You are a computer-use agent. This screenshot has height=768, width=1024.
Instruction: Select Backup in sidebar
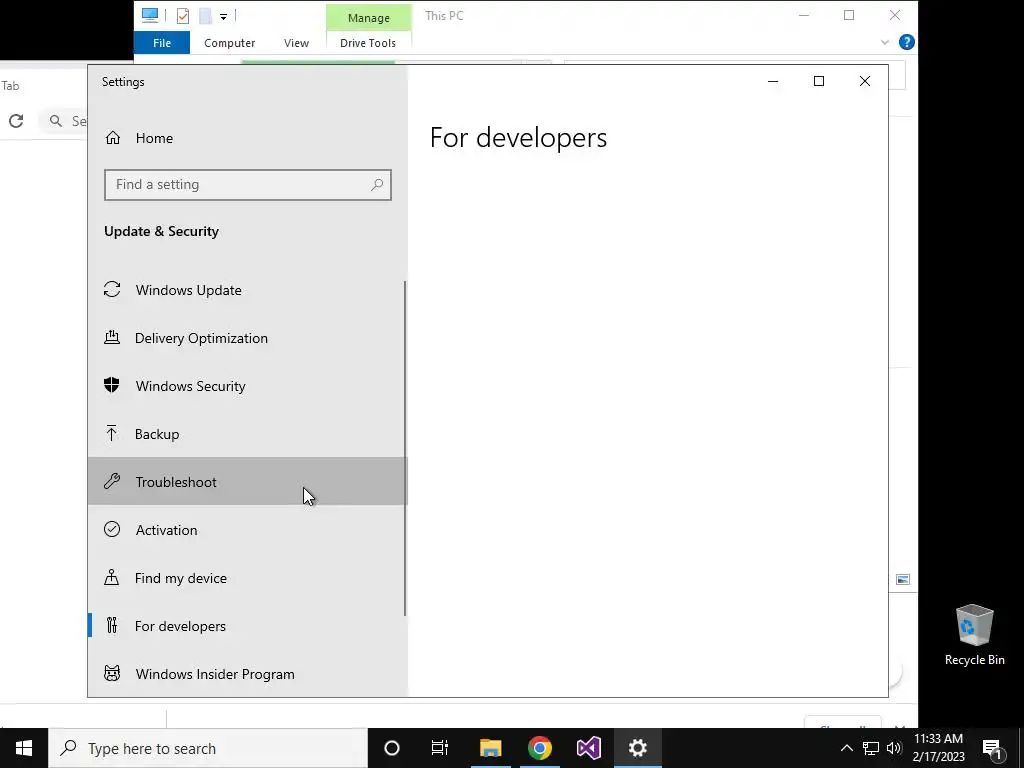pos(248,434)
